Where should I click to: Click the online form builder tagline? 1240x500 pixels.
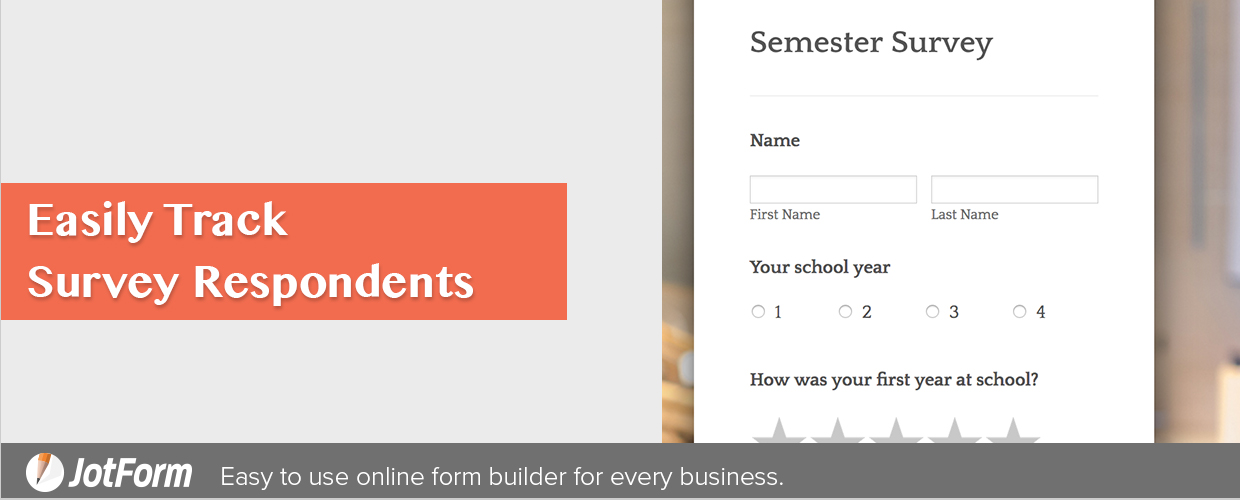(x=502, y=476)
